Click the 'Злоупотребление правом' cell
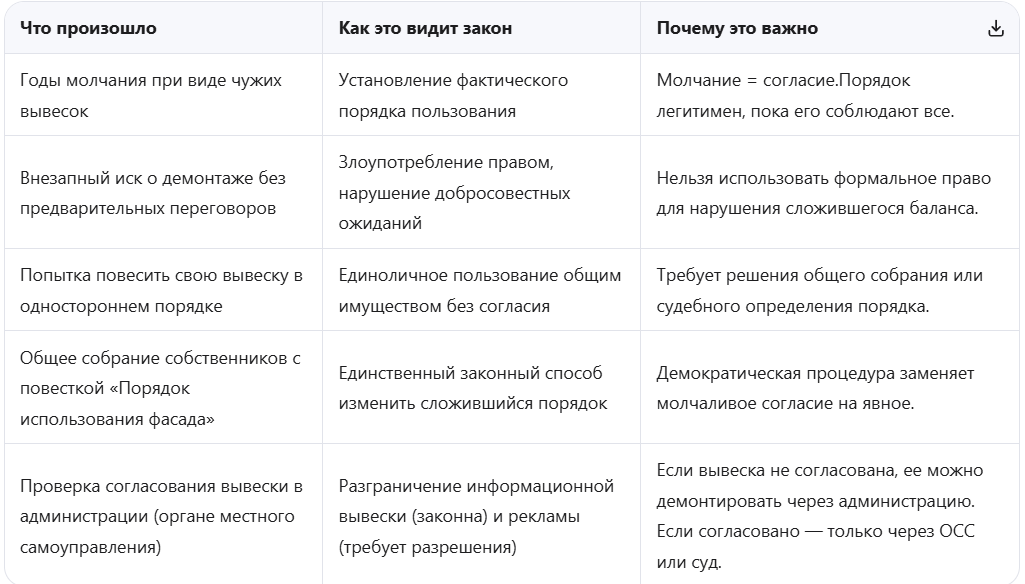This screenshot has width=1025, height=584. (481, 192)
